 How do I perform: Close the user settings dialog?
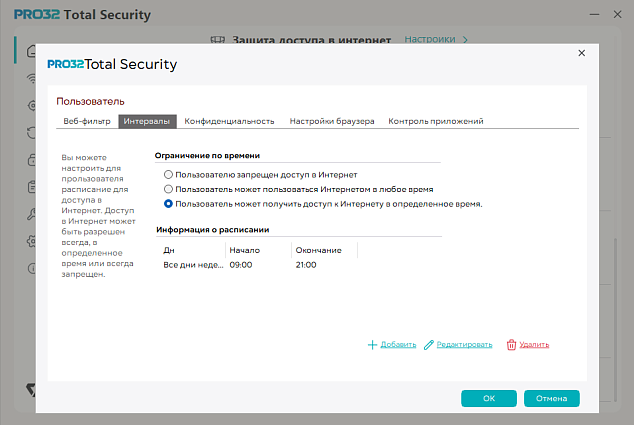click(581, 53)
